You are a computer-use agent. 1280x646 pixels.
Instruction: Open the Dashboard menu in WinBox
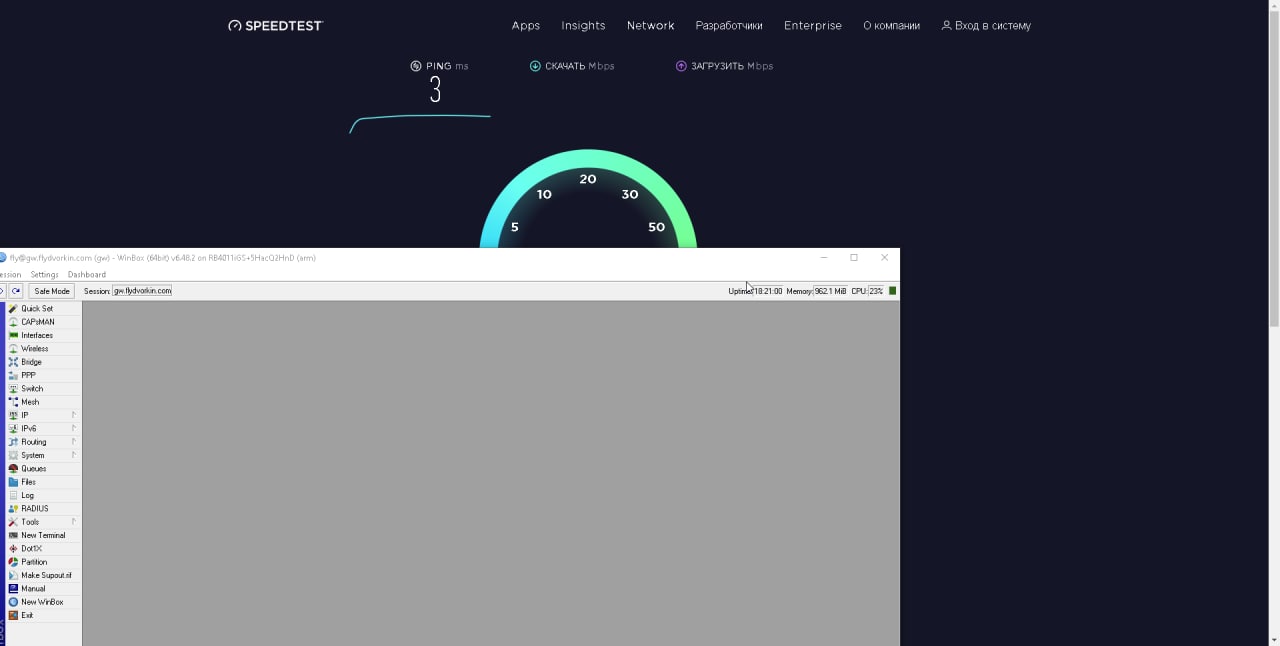[x=87, y=274]
